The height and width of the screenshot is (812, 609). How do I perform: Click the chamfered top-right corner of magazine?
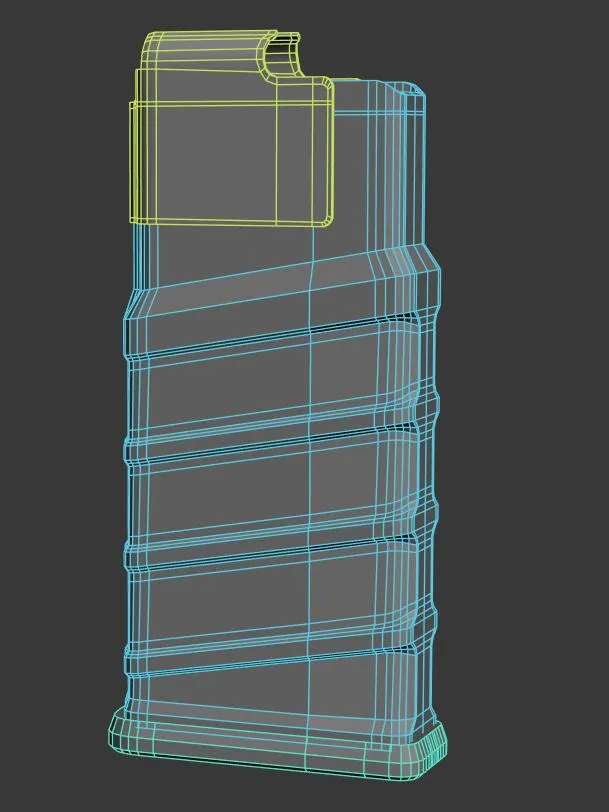coord(412,92)
